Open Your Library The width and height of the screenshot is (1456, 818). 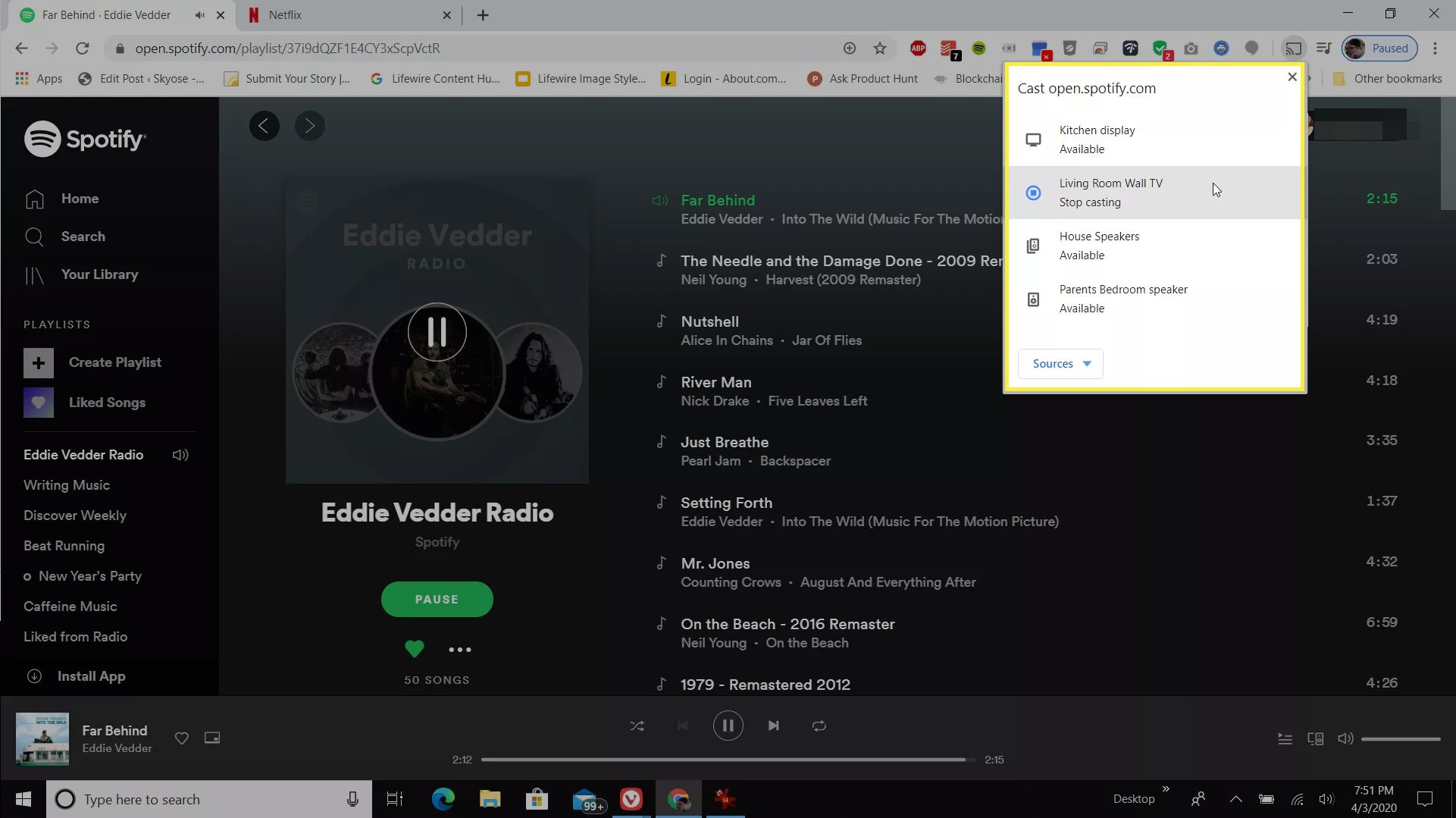click(x=81, y=274)
